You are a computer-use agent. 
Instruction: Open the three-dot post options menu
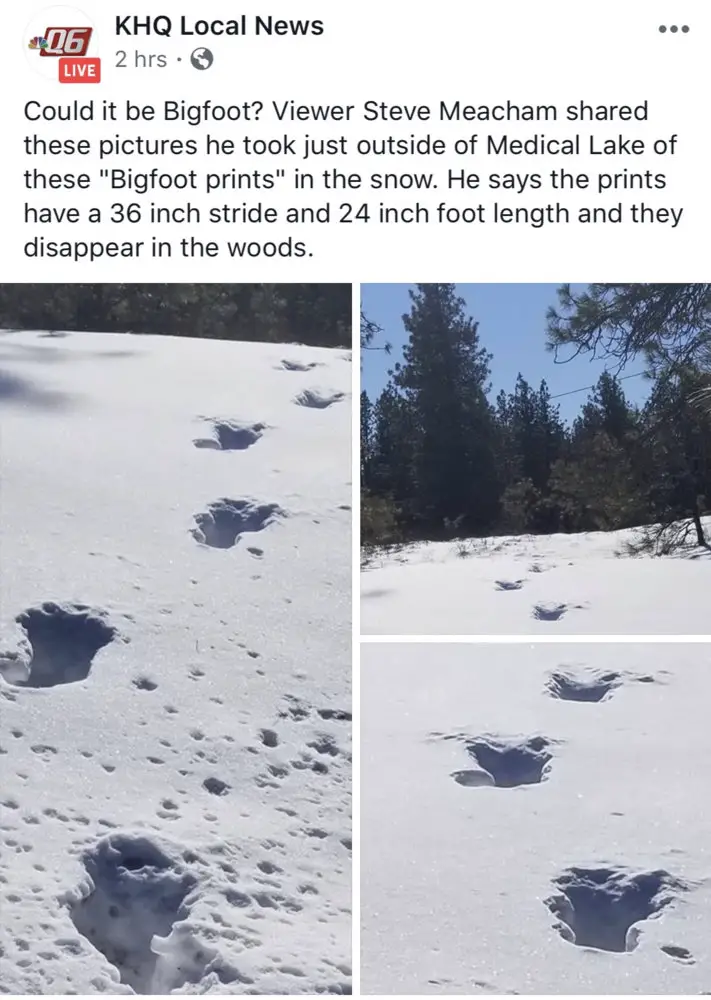(675, 29)
